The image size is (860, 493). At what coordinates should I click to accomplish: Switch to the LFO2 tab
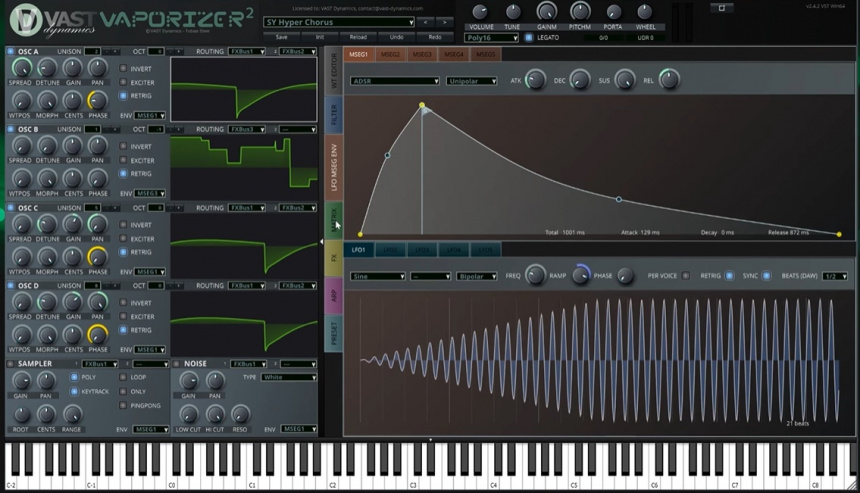[x=390, y=250]
